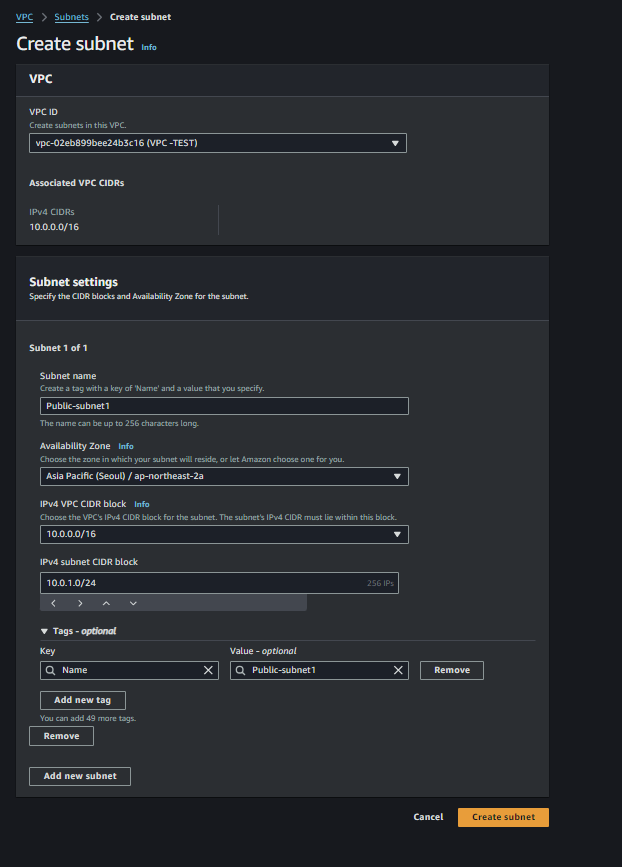Click the Subnet name input field
Image resolution: width=622 pixels, height=867 pixels.
[224, 406]
